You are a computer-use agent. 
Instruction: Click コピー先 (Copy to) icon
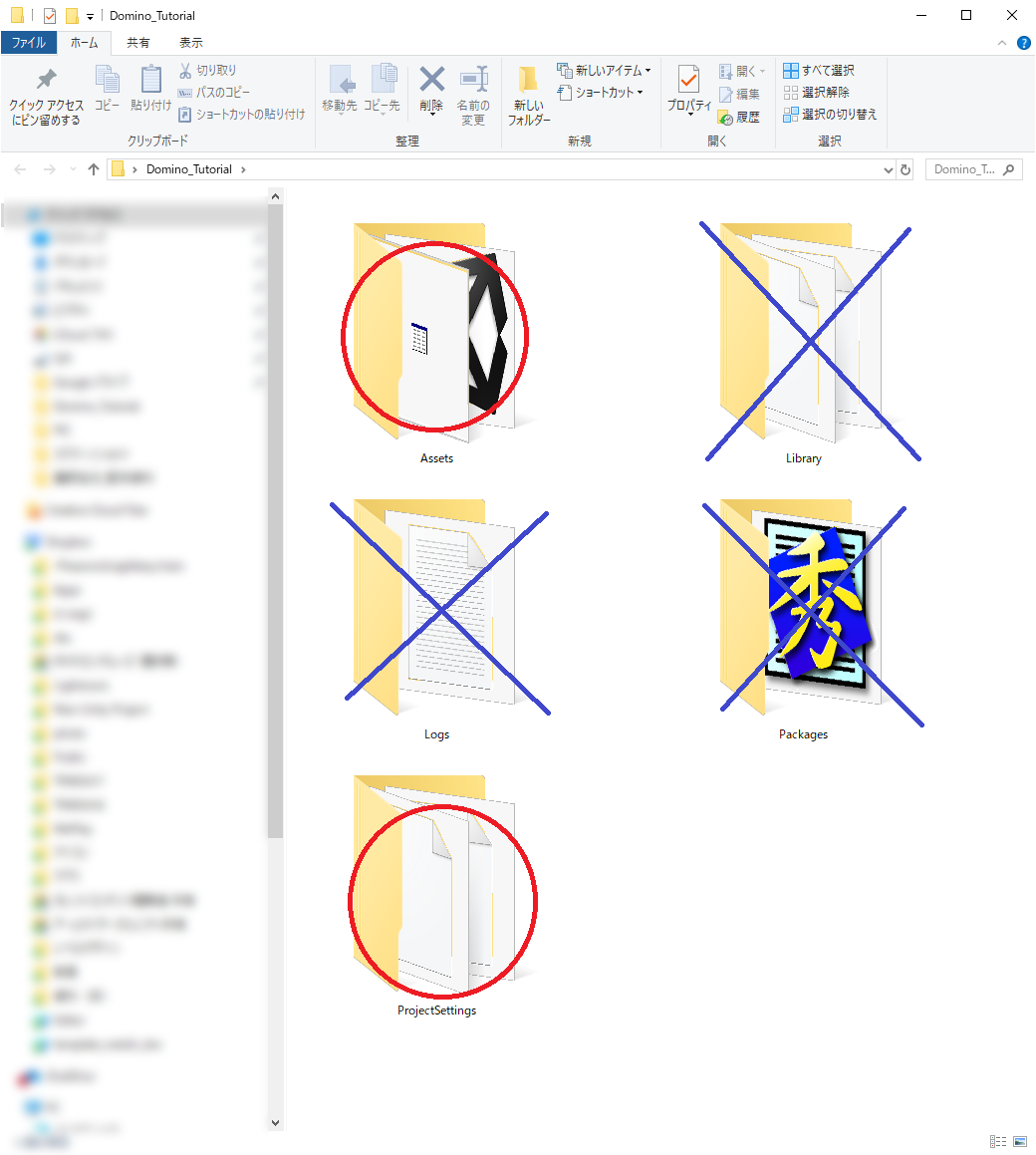[x=383, y=79]
